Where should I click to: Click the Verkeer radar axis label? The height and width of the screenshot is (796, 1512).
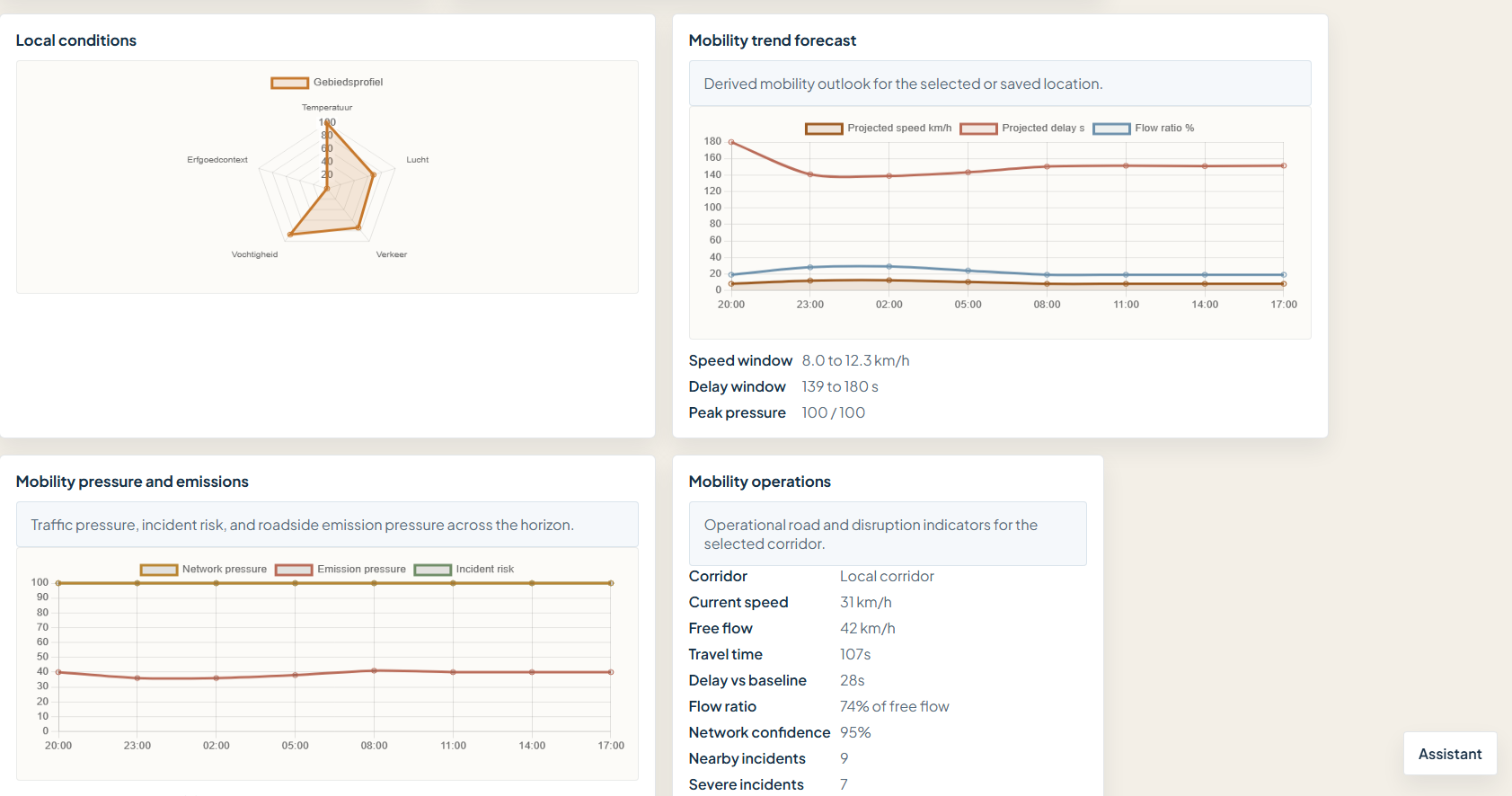[x=392, y=255]
